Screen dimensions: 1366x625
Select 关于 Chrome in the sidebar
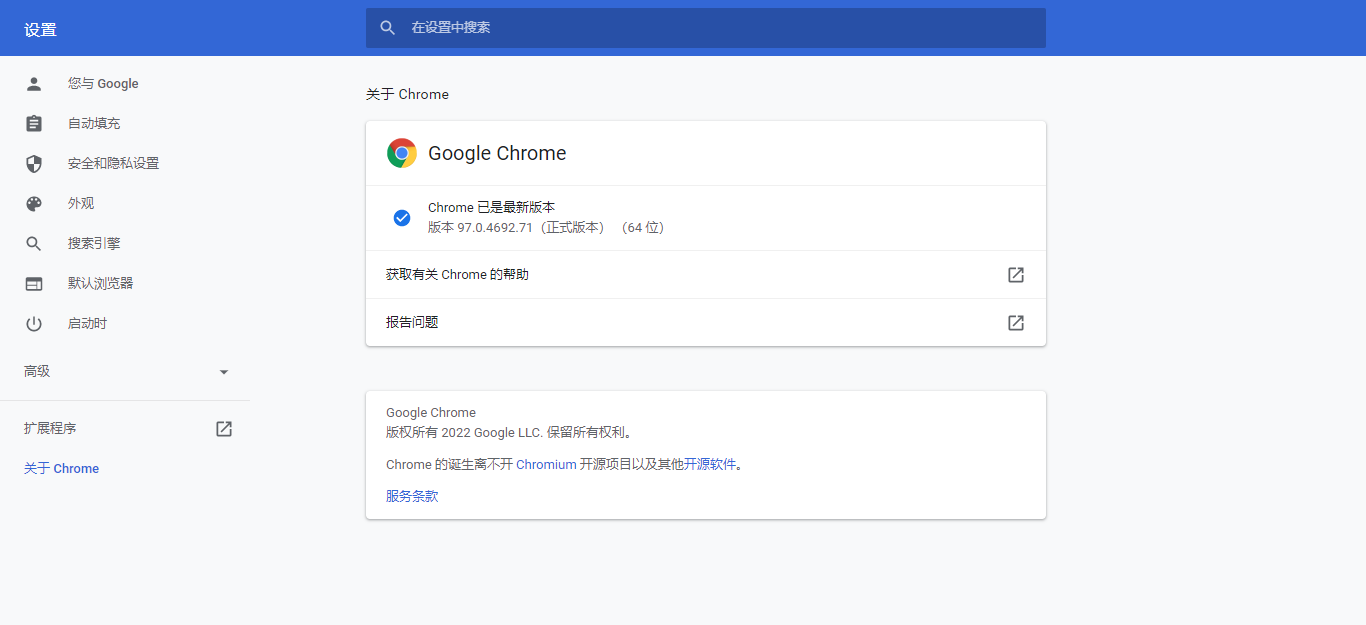61,469
